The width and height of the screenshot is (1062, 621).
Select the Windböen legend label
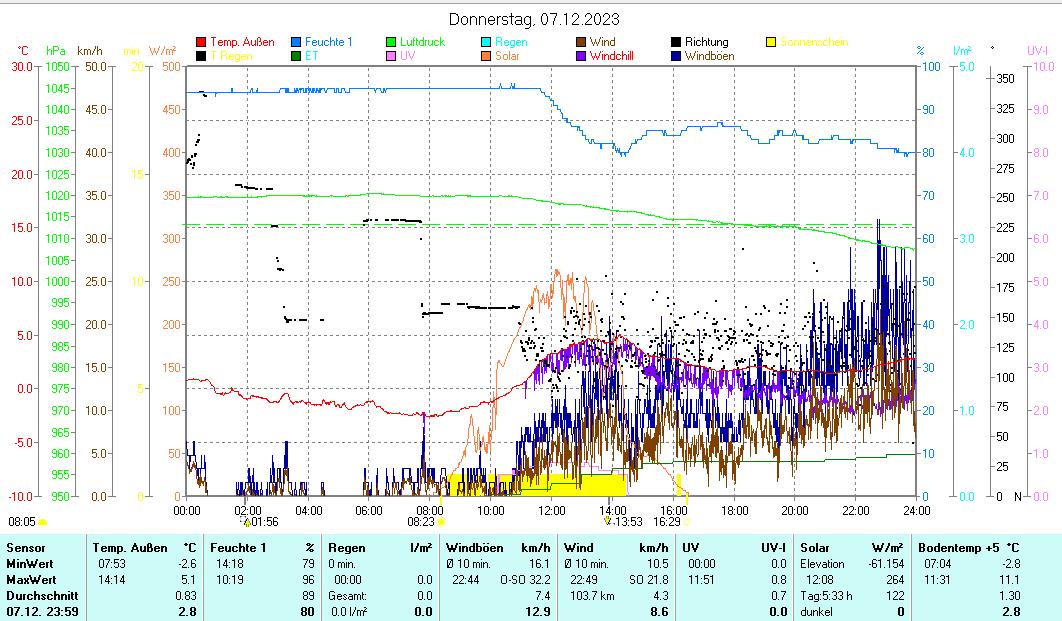pyautogui.click(x=709, y=57)
